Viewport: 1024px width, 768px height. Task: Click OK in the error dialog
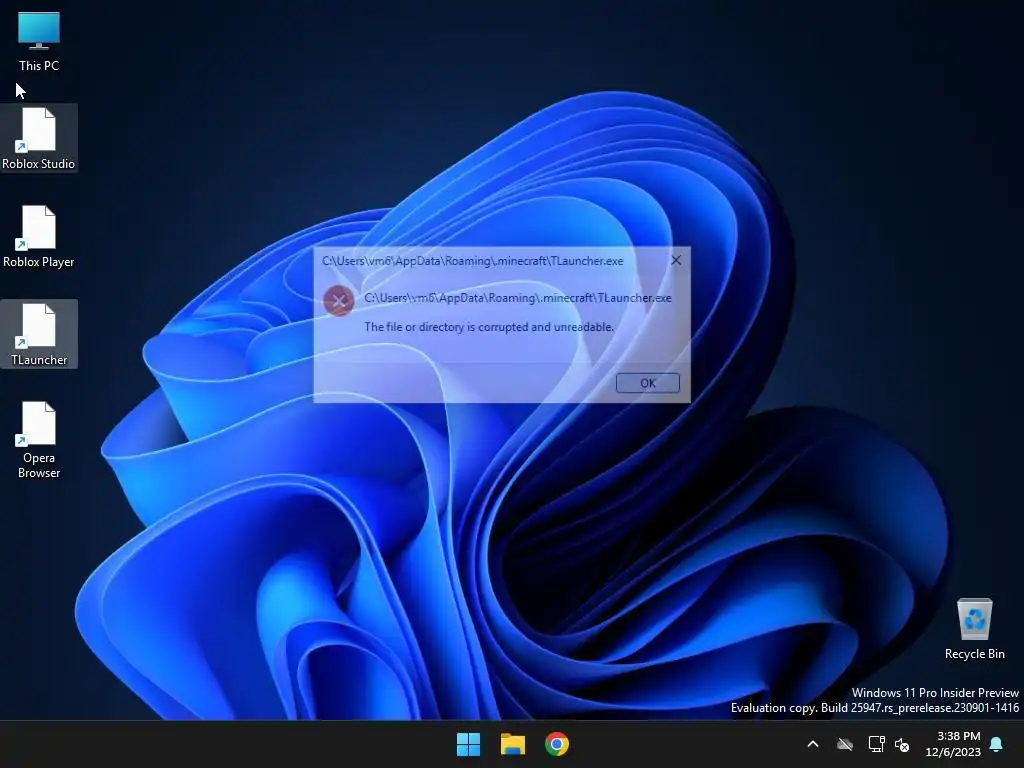pos(648,383)
